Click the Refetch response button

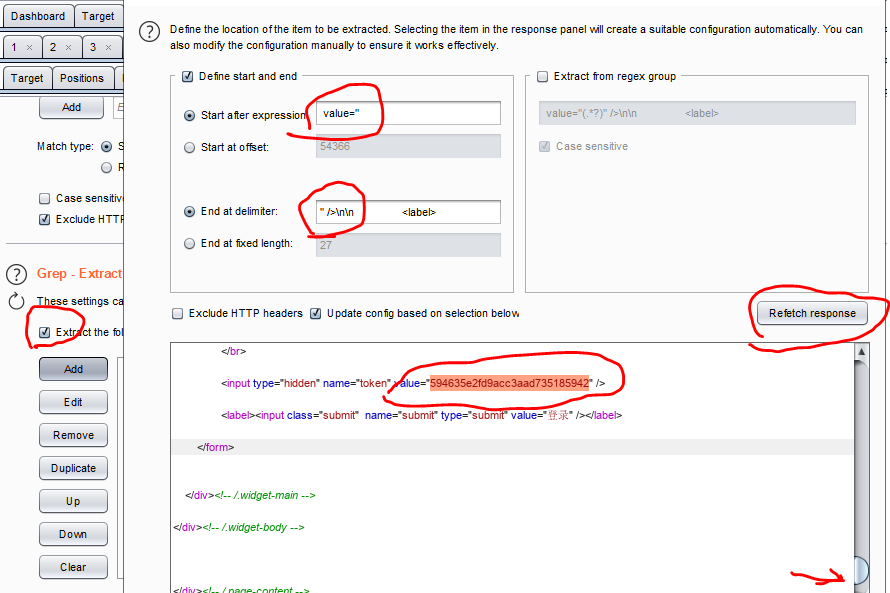coord(812,313)
